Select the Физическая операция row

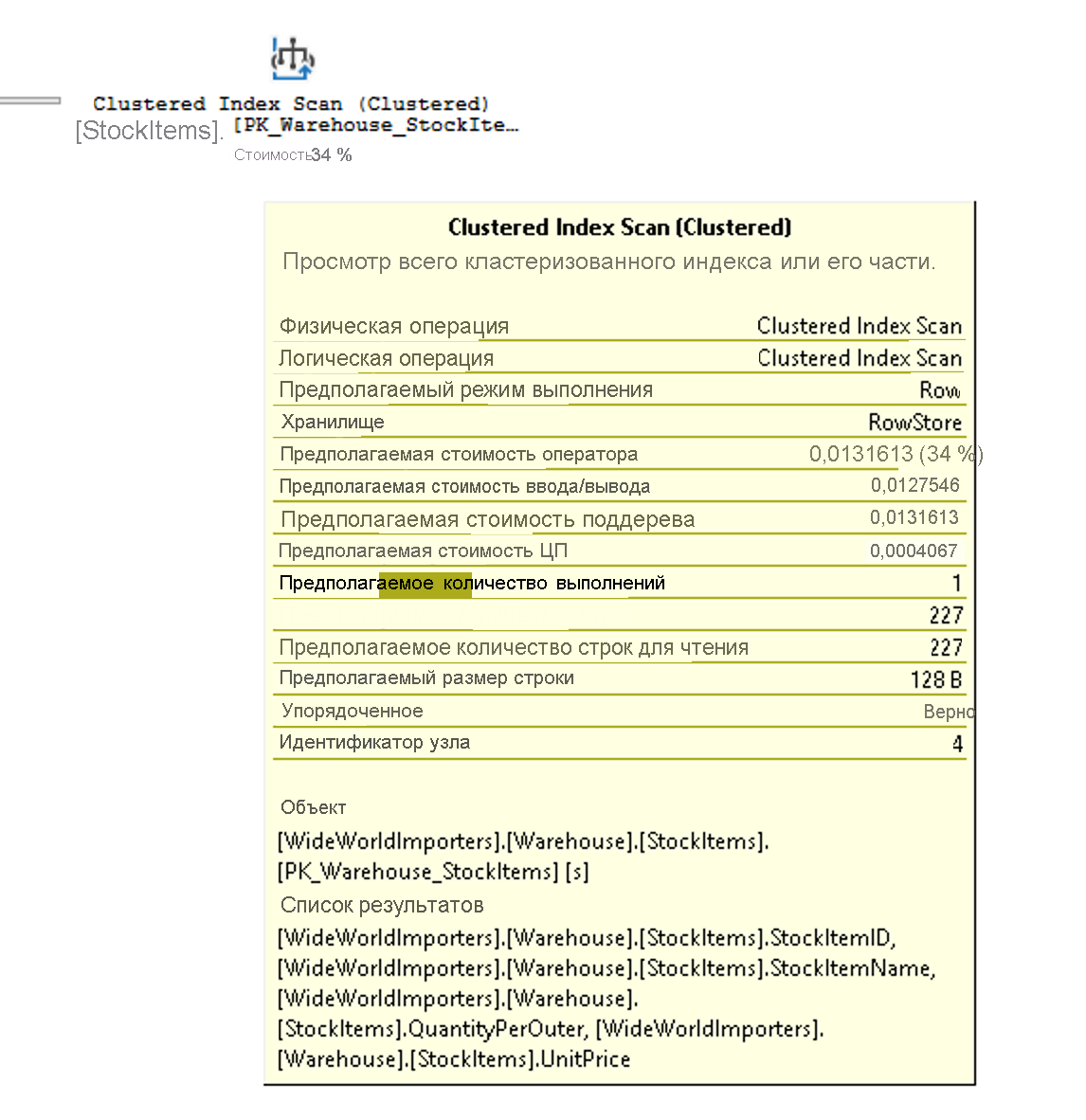tap(620, 326)
